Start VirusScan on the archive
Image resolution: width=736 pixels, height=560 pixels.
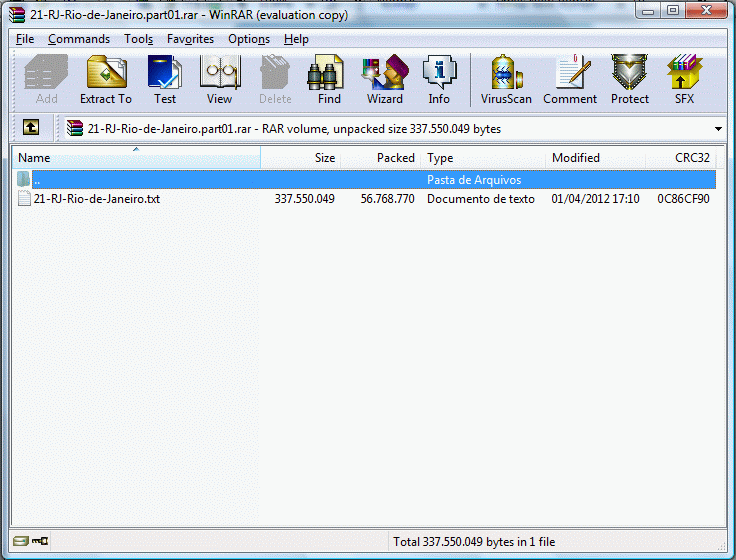coord(507,80)
